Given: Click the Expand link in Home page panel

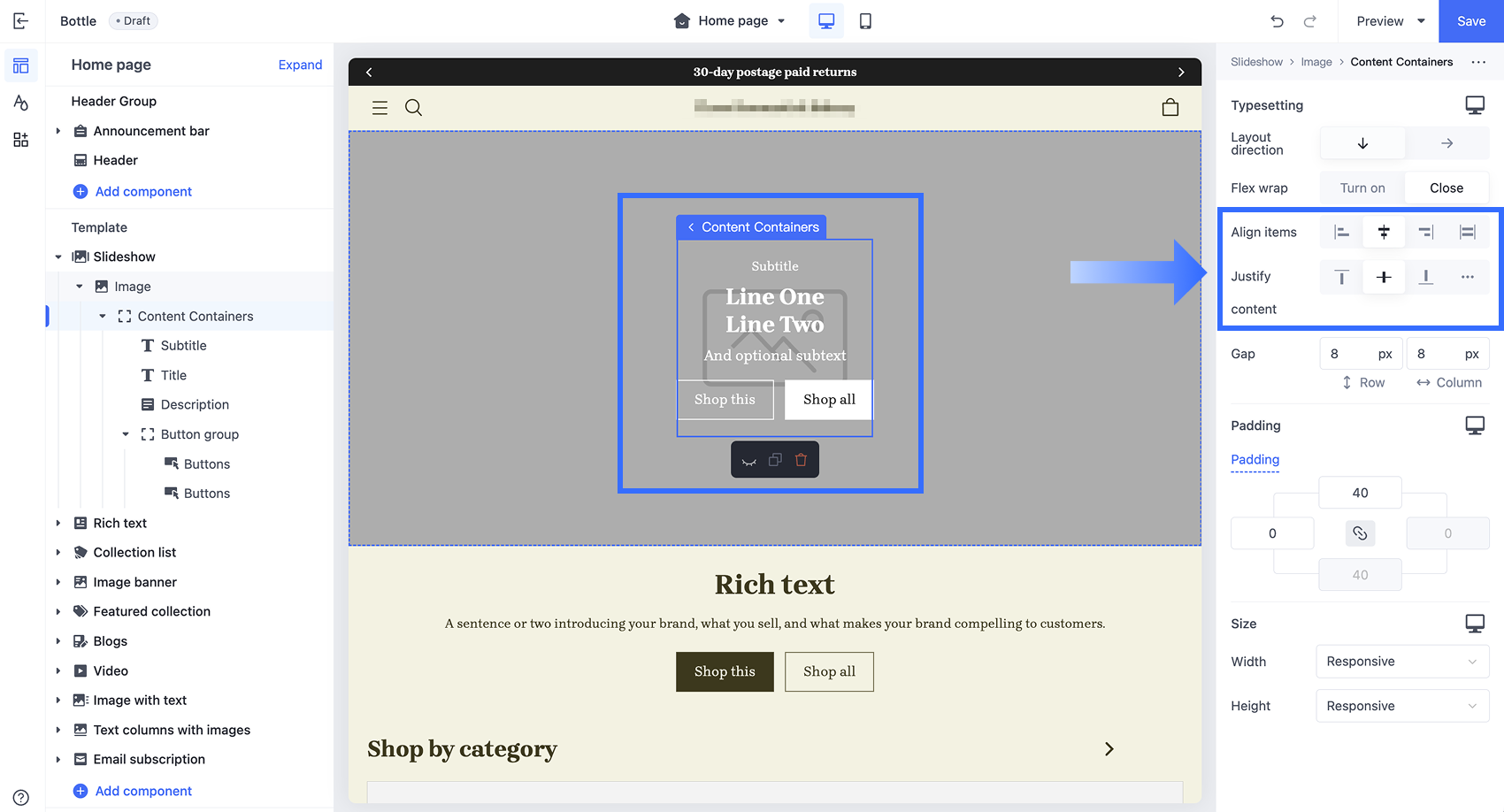Looking at the screenshot, I should (x=300, y=65).
